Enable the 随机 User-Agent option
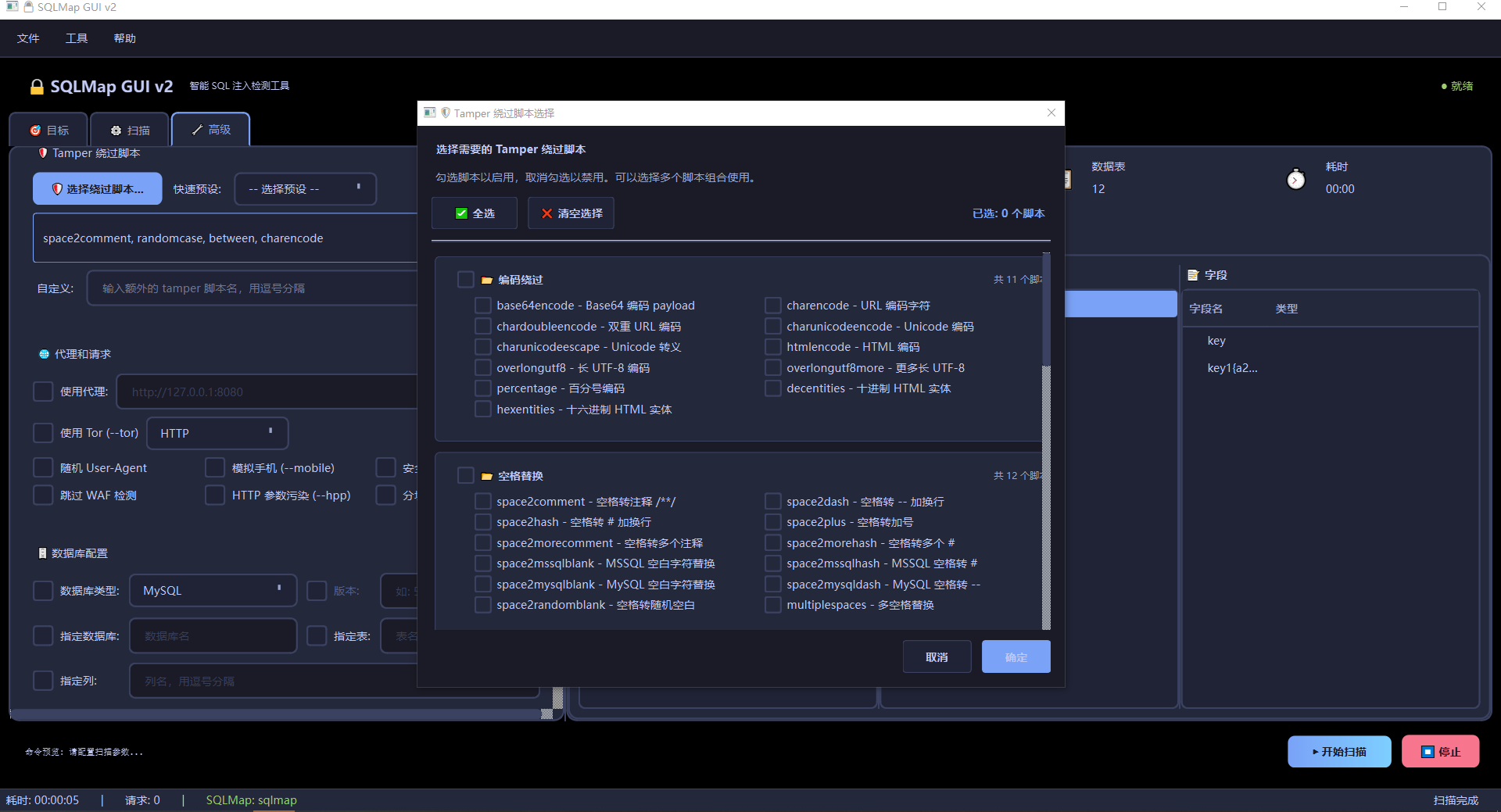1501x812 pixels. [x=43, y=467]
